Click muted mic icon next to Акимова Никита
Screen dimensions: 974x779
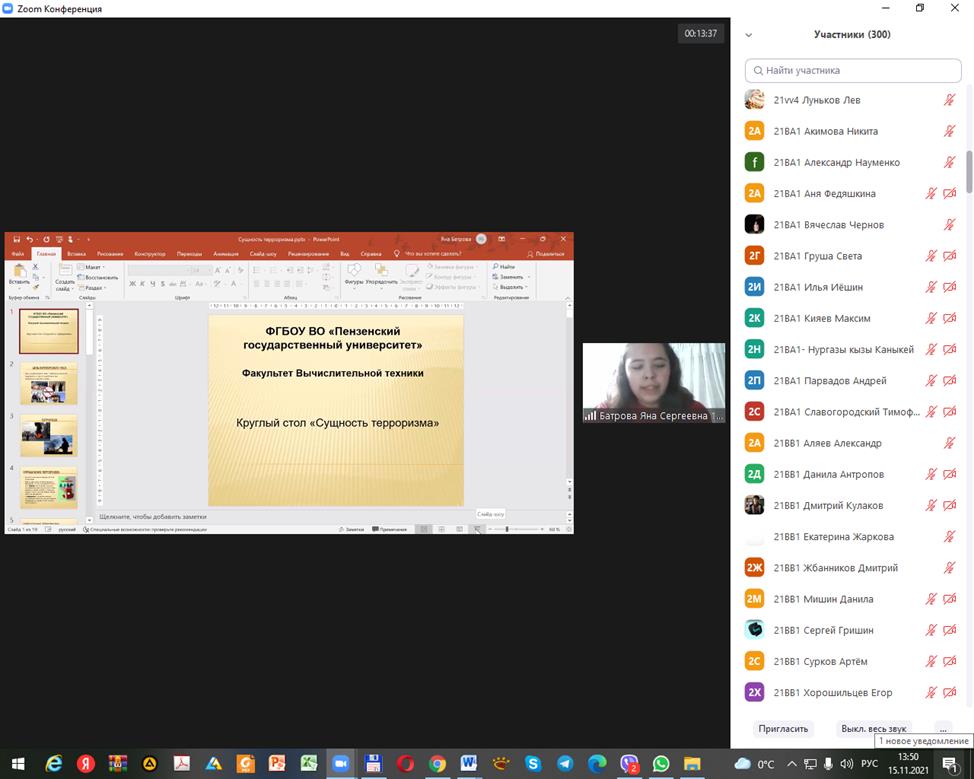pos(949,131)
